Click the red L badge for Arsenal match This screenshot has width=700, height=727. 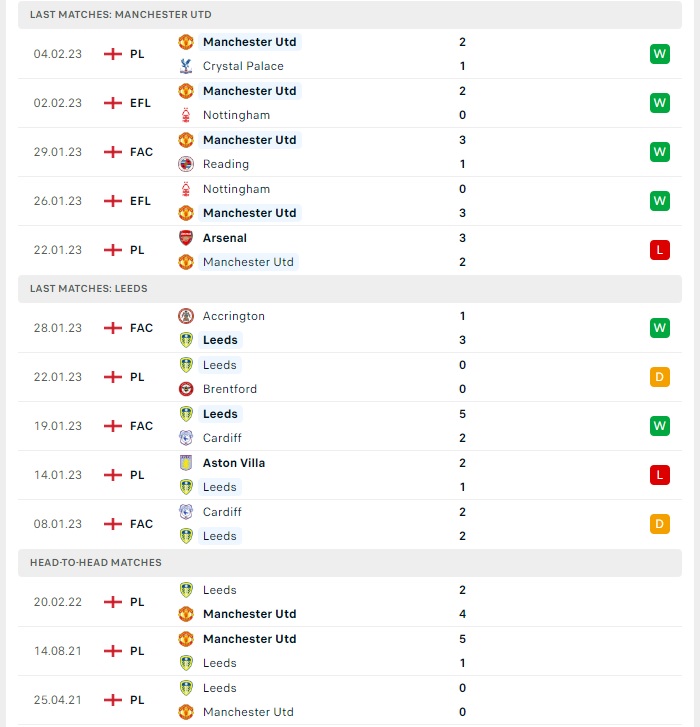pos(660,250)
